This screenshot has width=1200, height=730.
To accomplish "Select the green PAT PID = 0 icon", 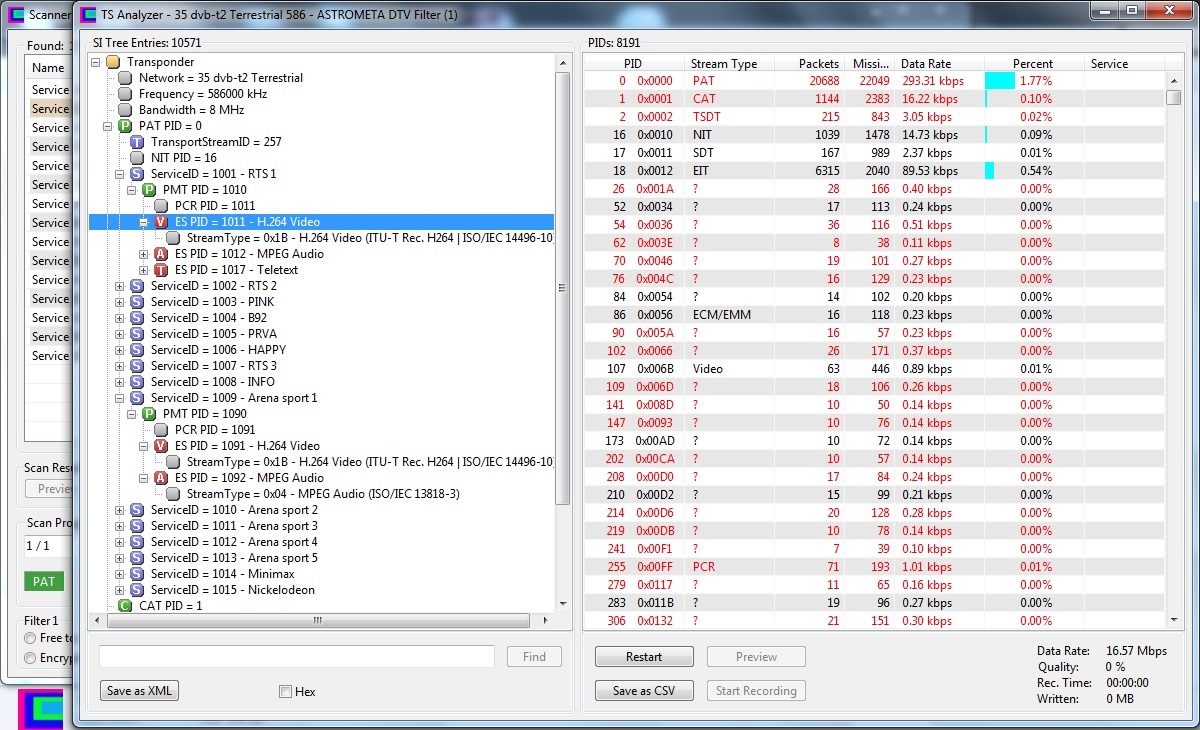I will click(125, 126).
